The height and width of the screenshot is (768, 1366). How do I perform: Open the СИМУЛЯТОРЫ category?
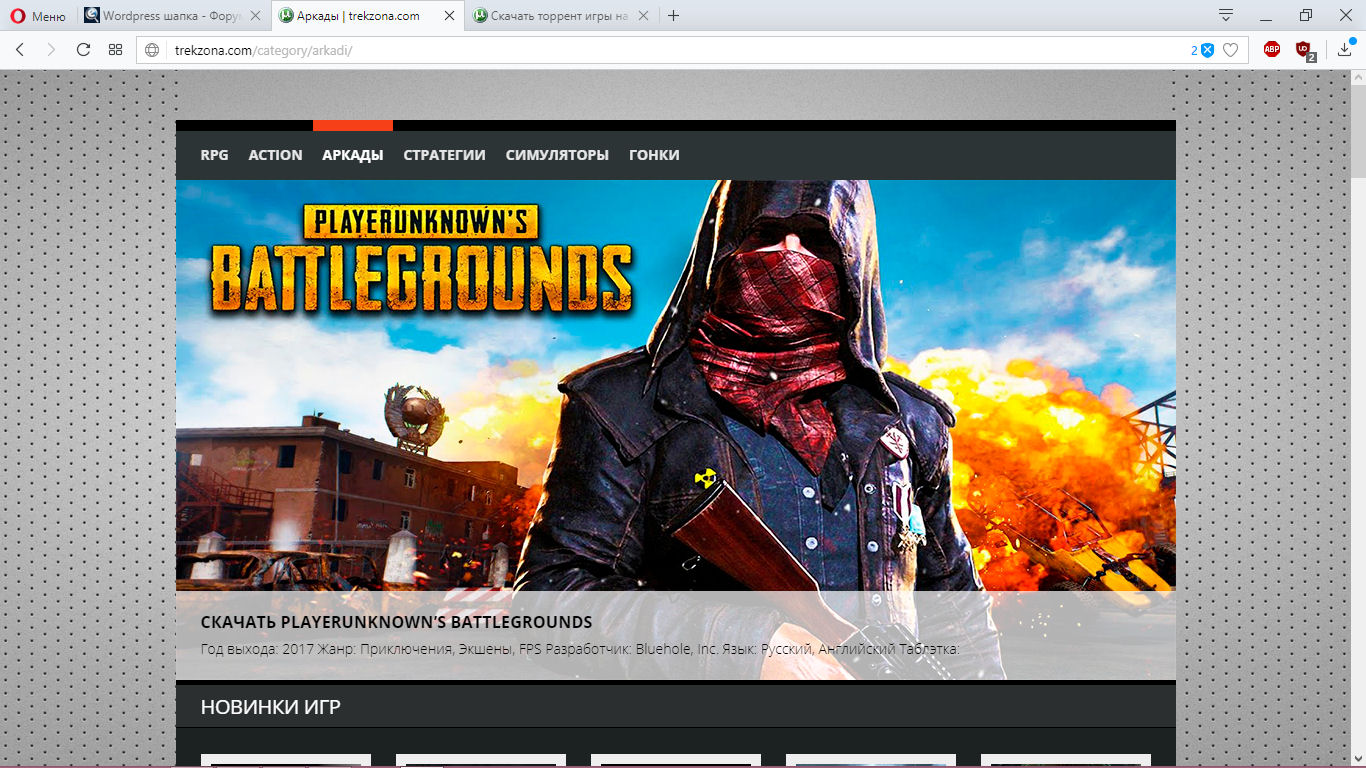(557, 155)
